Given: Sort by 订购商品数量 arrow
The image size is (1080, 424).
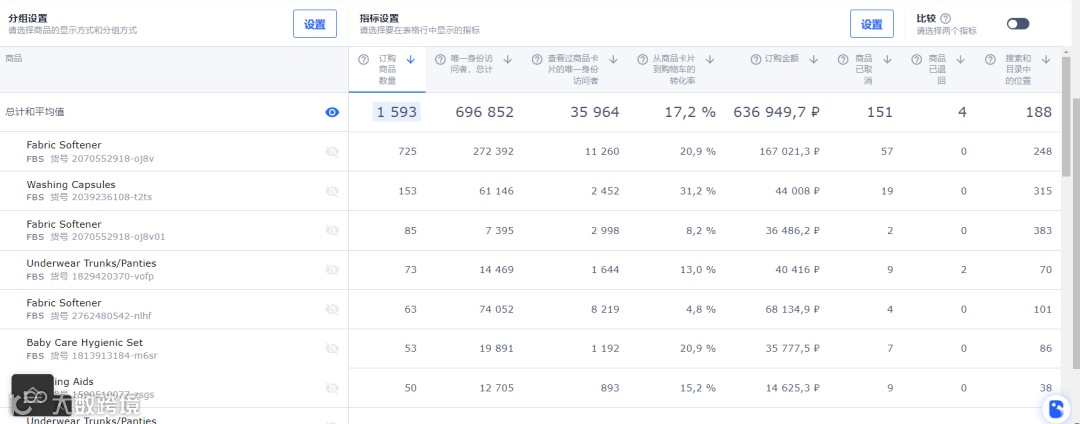Looking at the screenshot, I should (411, 60).
